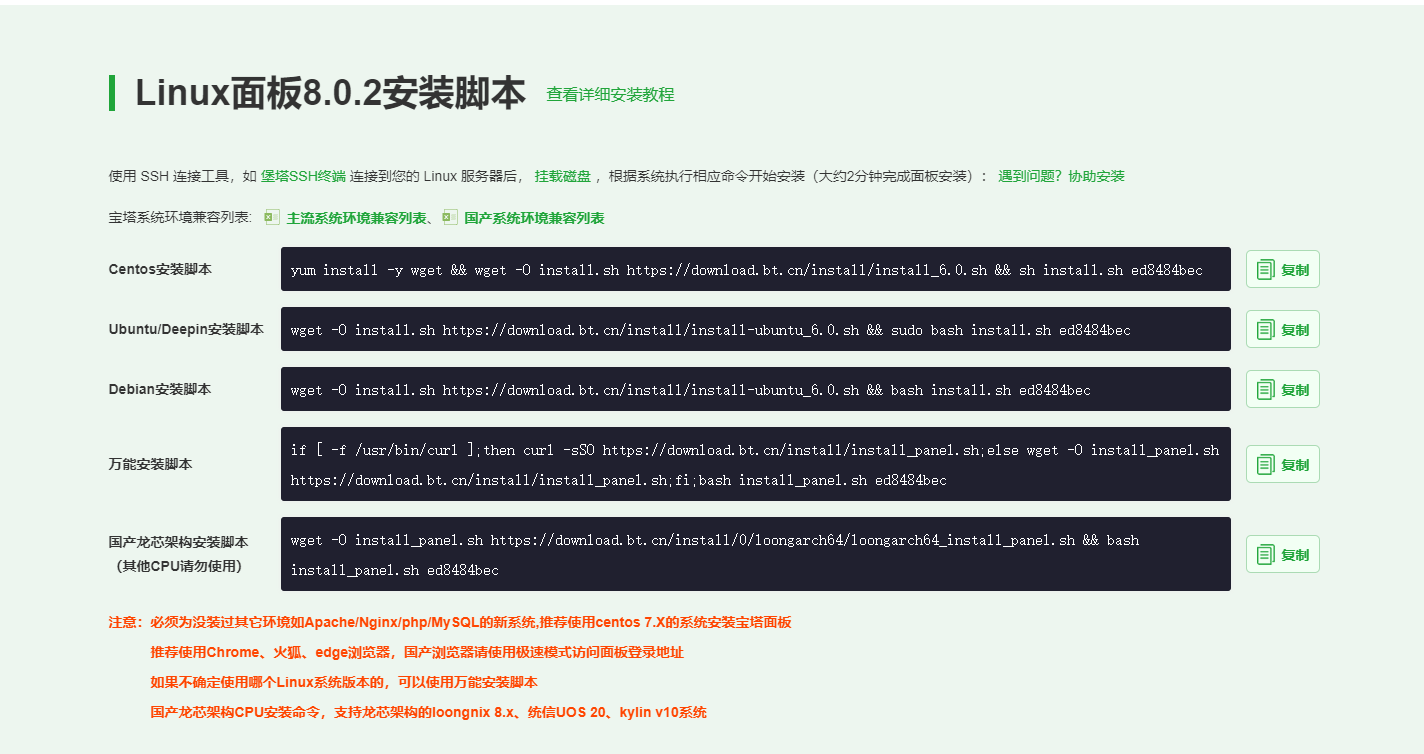Open 主流系统环境兼容列表 link
The width and height of the screenshot is (1424, 754).
[358, 218]
